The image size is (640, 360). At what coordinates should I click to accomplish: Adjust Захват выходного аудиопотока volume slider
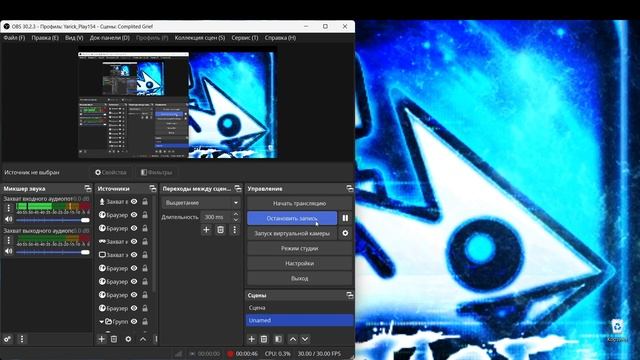pyautogui.click(x=53, y=252)
